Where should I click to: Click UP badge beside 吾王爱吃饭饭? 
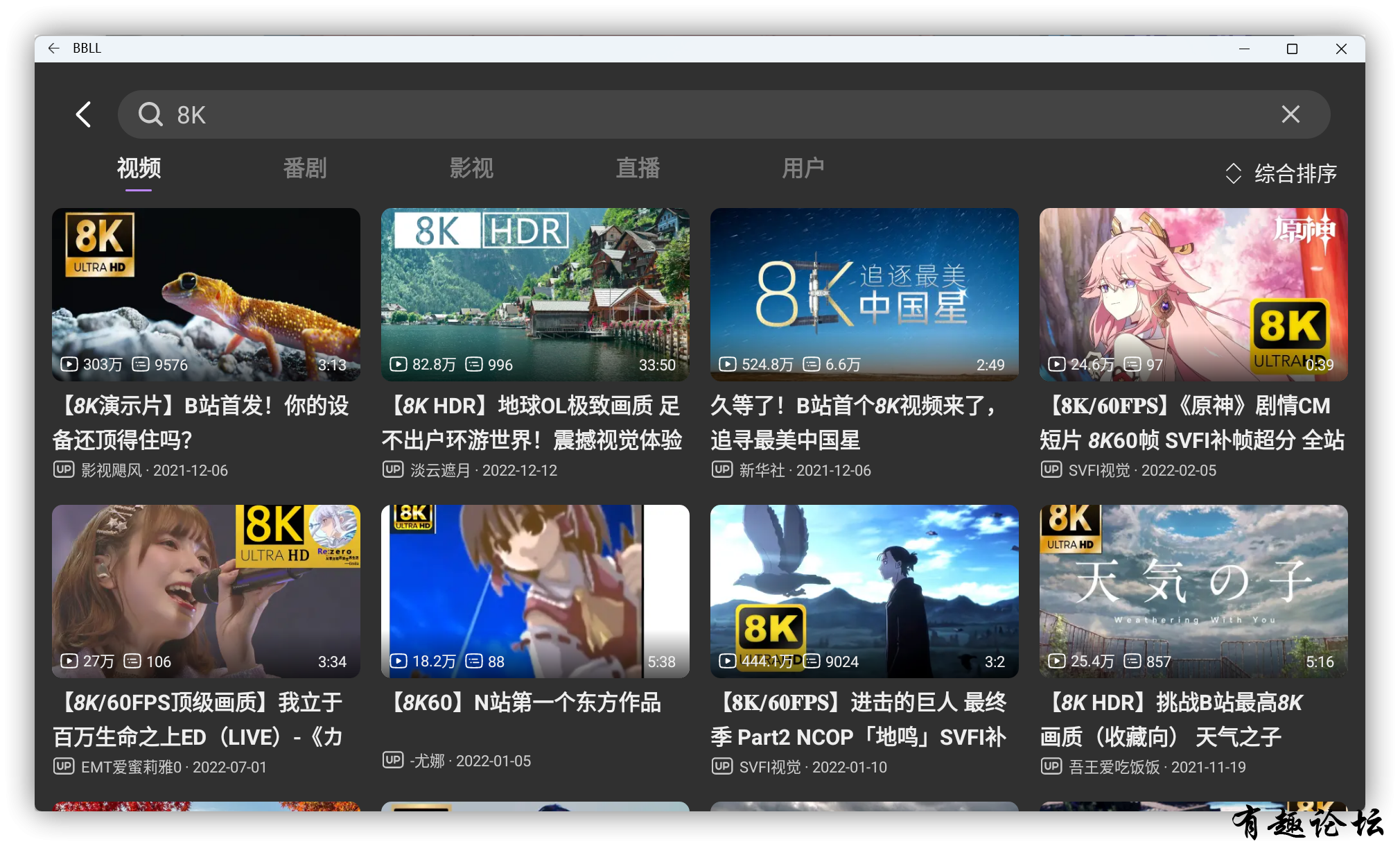(x=1051, y=766)
